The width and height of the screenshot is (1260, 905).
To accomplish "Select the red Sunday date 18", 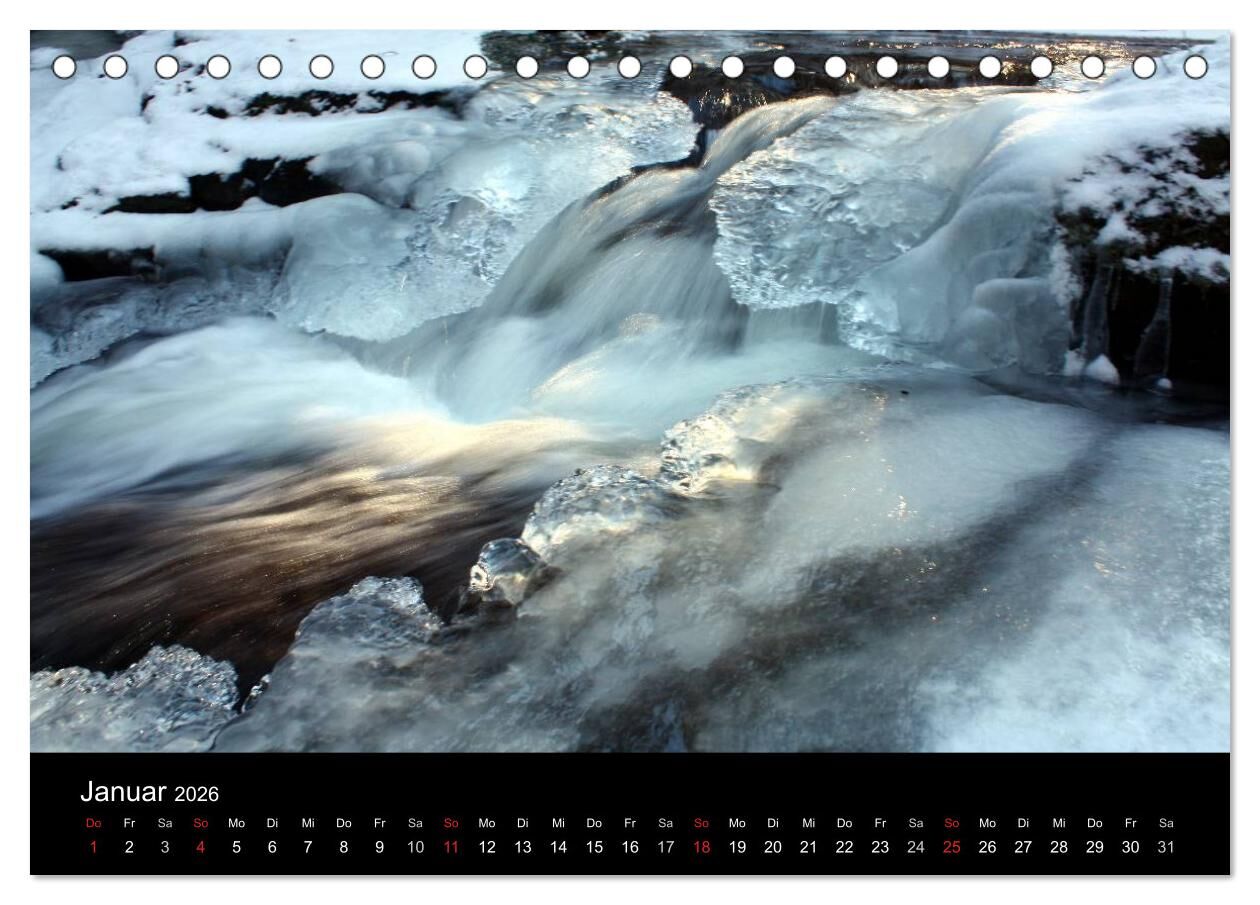I will click(701, 847).
